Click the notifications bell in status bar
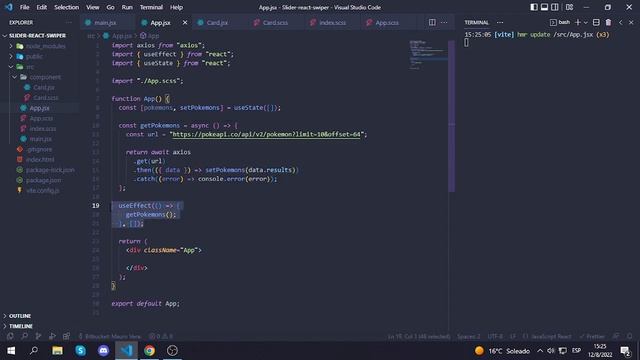The image size is (640, 360). (x=630, y=336)
